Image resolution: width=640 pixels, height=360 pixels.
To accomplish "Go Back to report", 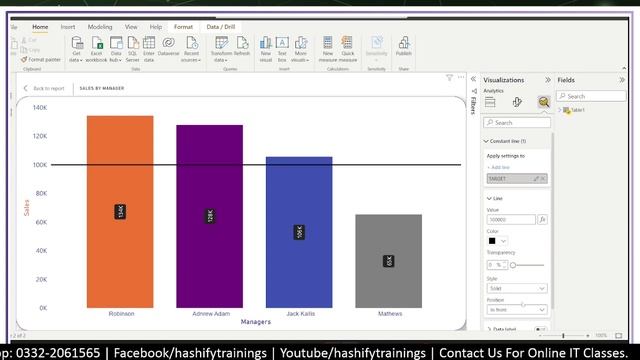I will point(44,88).
